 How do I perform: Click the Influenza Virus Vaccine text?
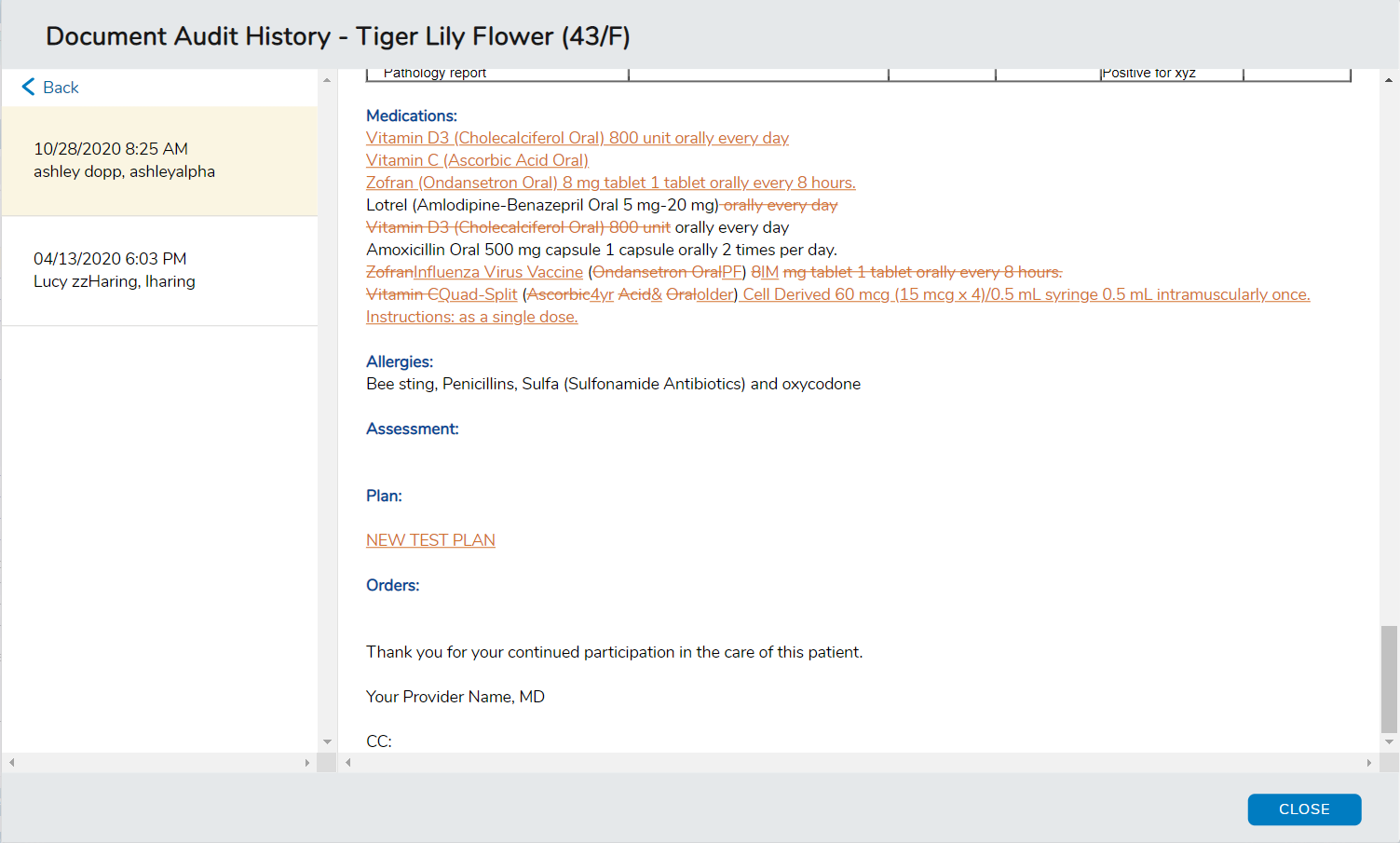pyautogui.click(x=498, y=272)
